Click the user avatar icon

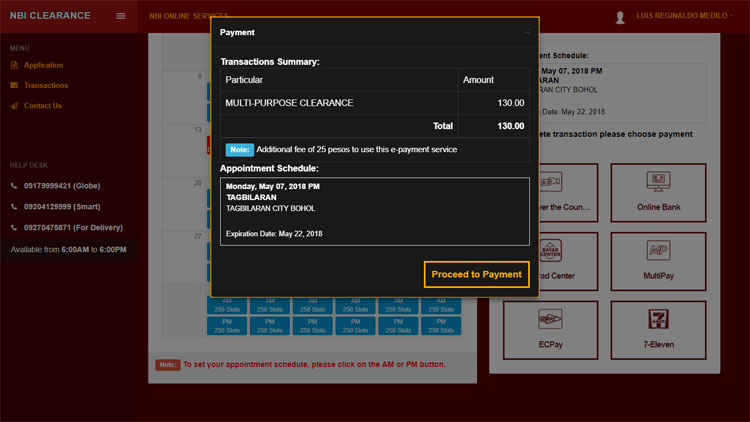620,17
